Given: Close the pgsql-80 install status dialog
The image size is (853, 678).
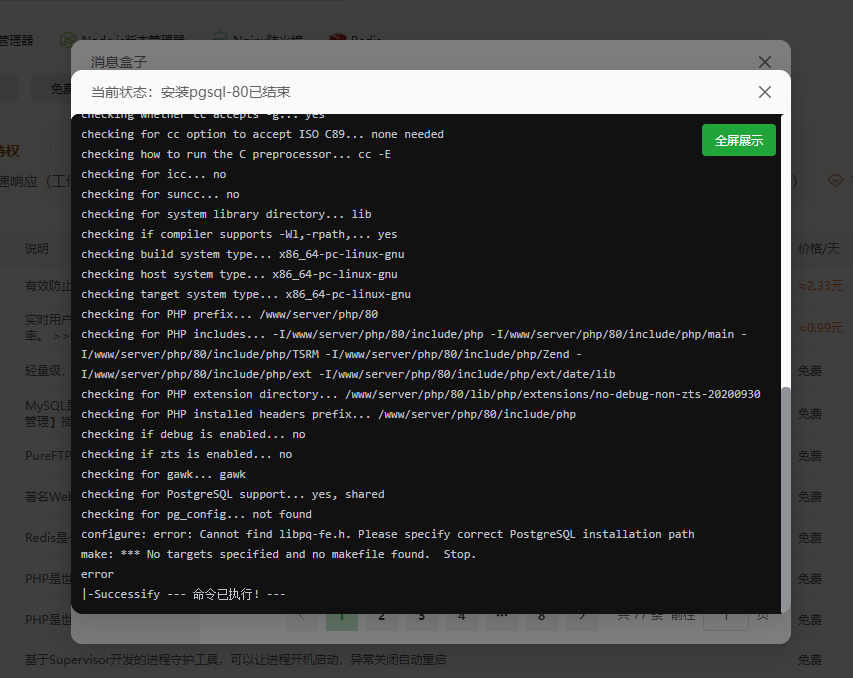Looking at the screenshot, I should [765, 92].
